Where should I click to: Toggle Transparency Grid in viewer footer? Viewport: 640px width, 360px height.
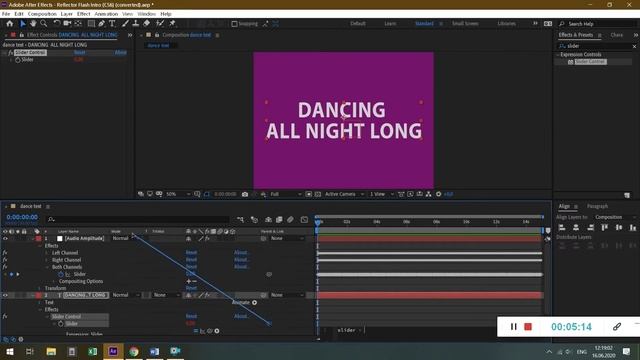[x=318, y=194]
